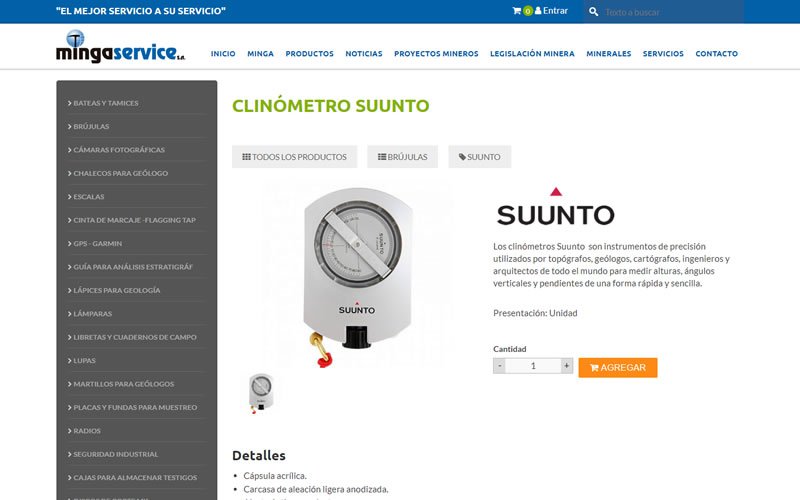Go to Proyectos Mineros menu

(x=436, y=54)
